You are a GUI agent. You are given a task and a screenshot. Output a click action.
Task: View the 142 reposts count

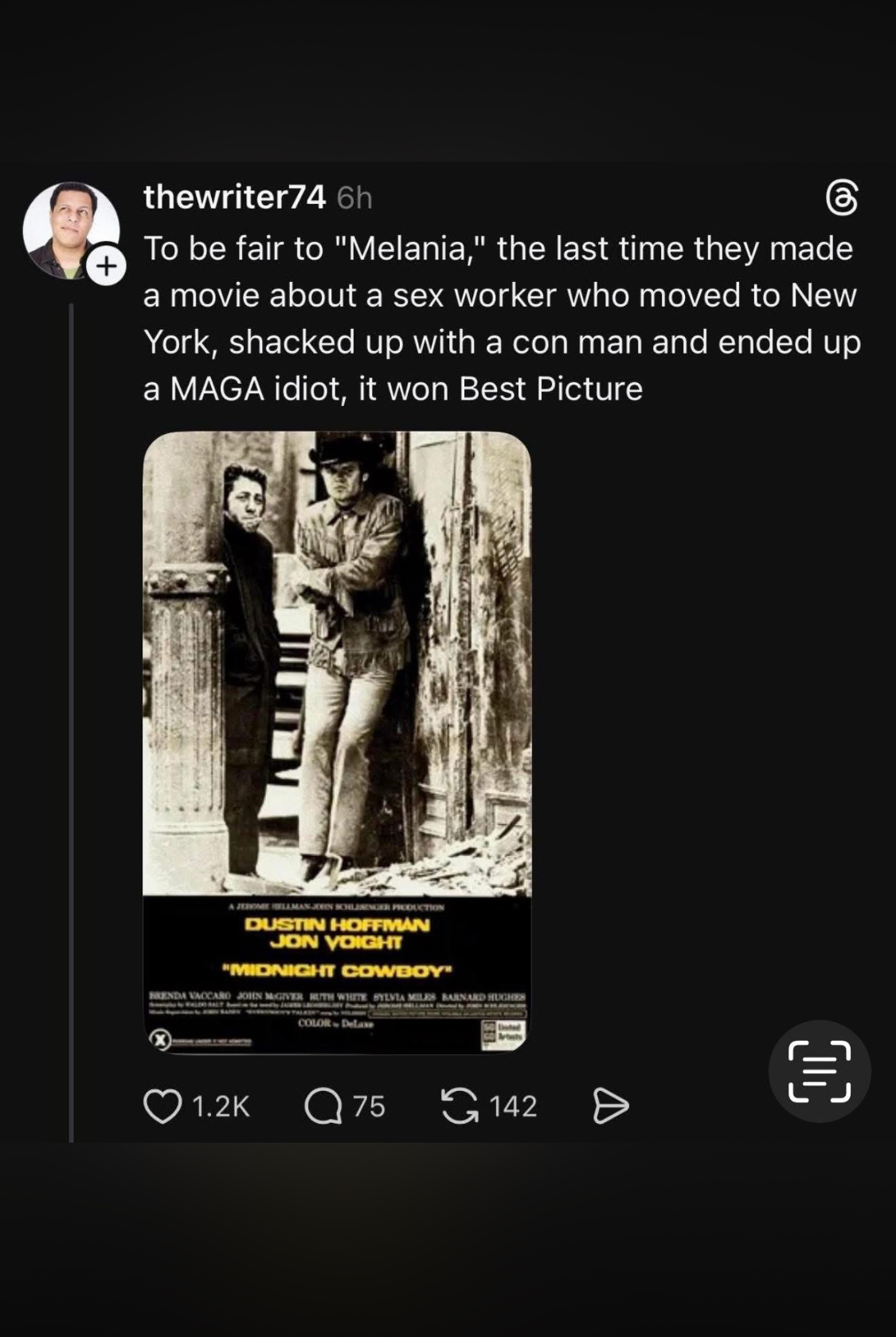[x=513, y=1106]
